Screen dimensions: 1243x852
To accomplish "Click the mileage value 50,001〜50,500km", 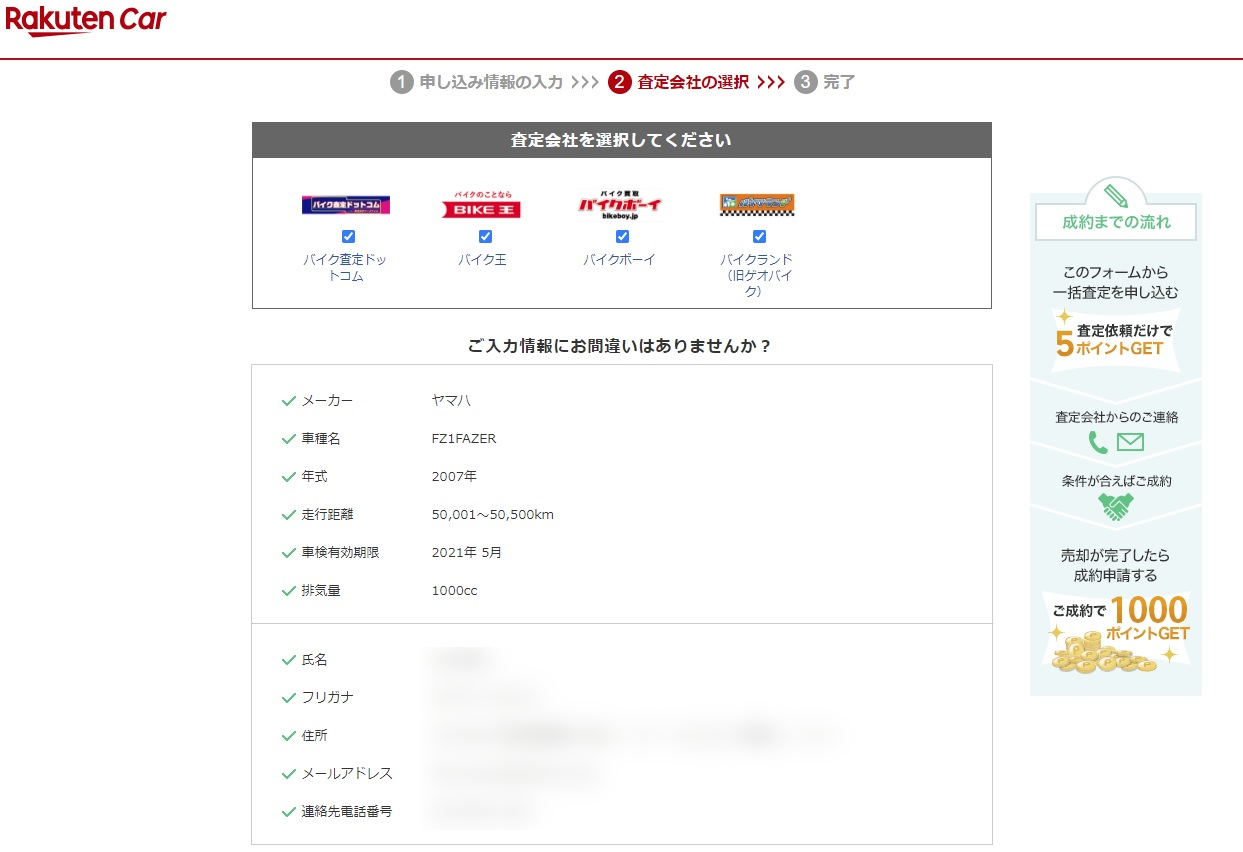I will point(493,515).
